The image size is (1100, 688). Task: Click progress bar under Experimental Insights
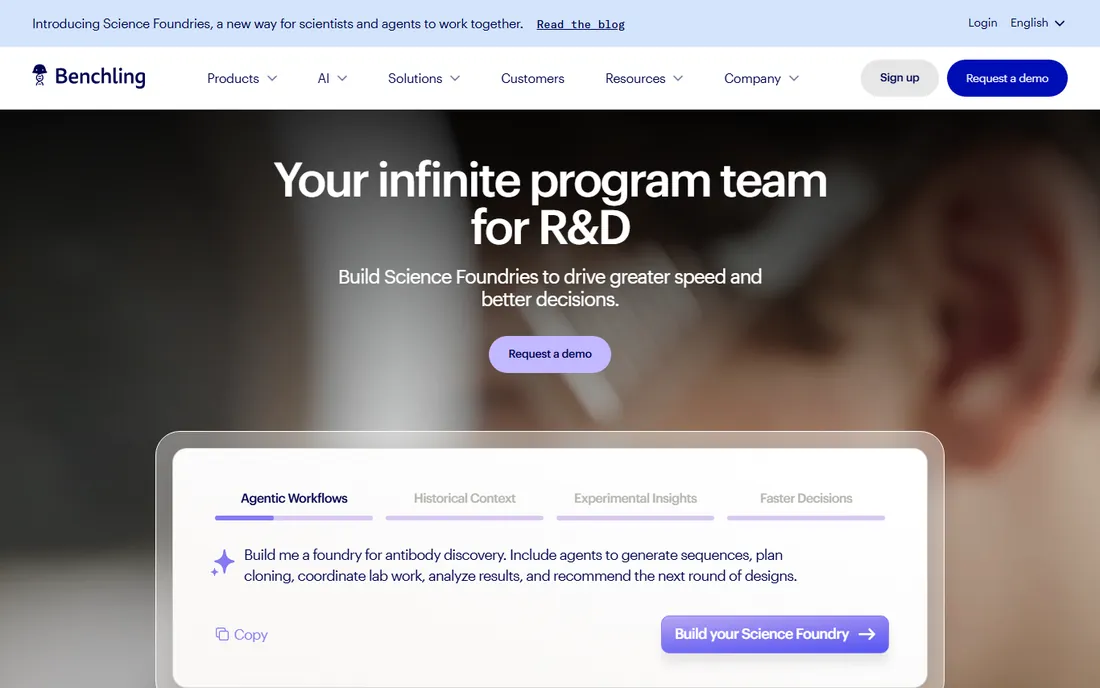(636, 518)
